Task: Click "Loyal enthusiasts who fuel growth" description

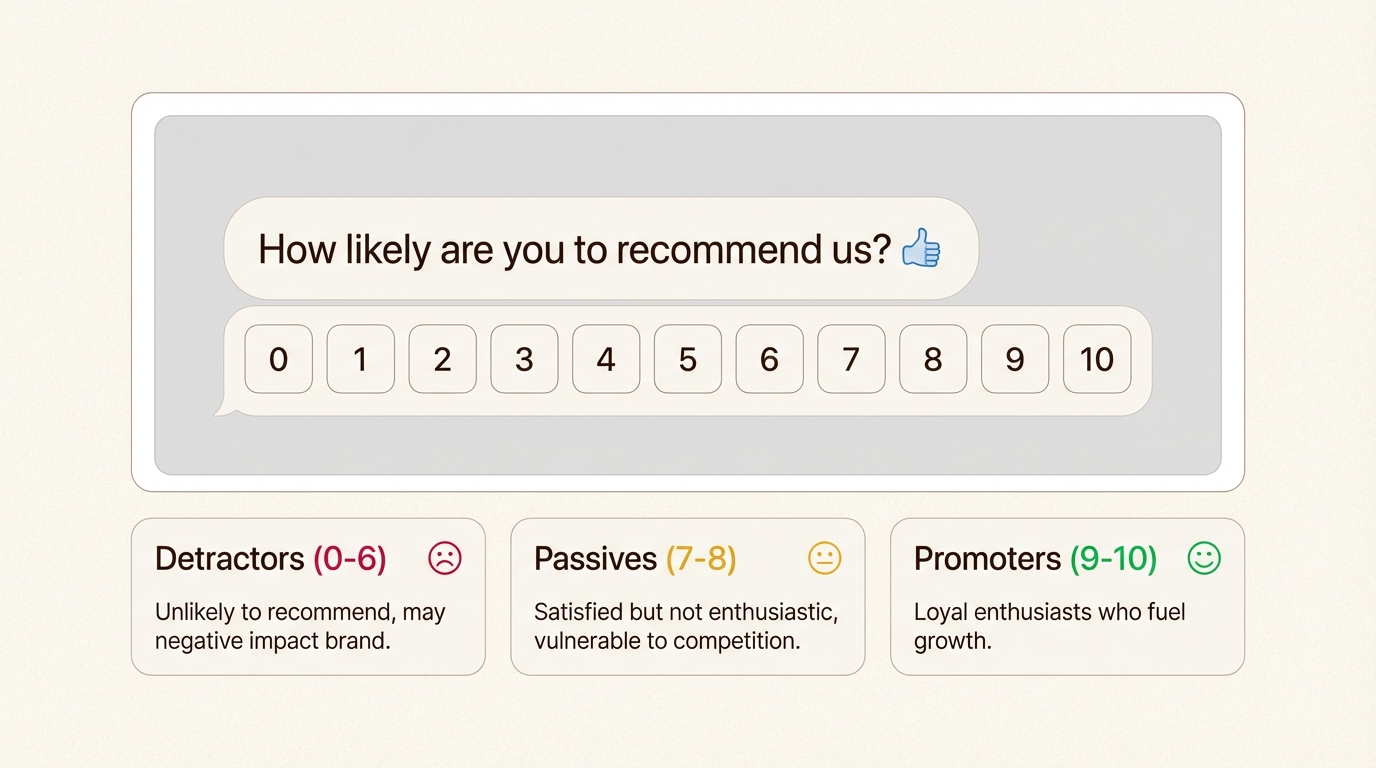Action: (1049, 626)
